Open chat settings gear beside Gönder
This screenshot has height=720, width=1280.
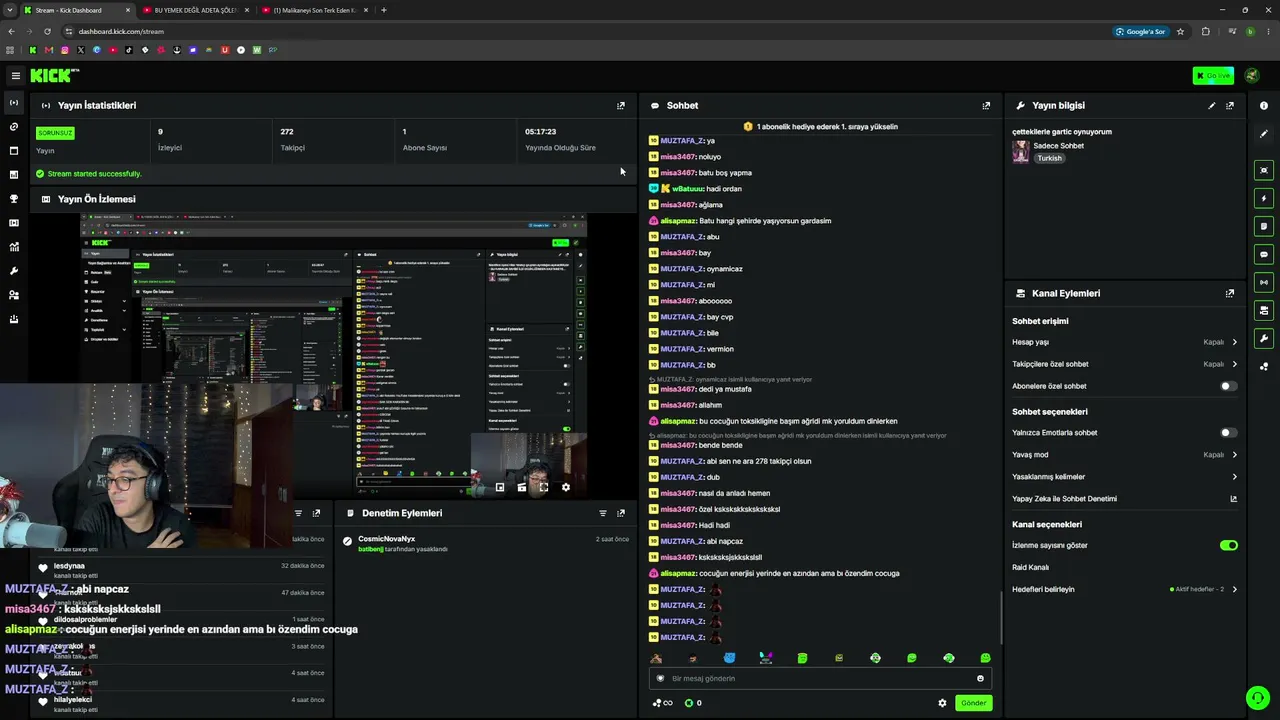942,703
